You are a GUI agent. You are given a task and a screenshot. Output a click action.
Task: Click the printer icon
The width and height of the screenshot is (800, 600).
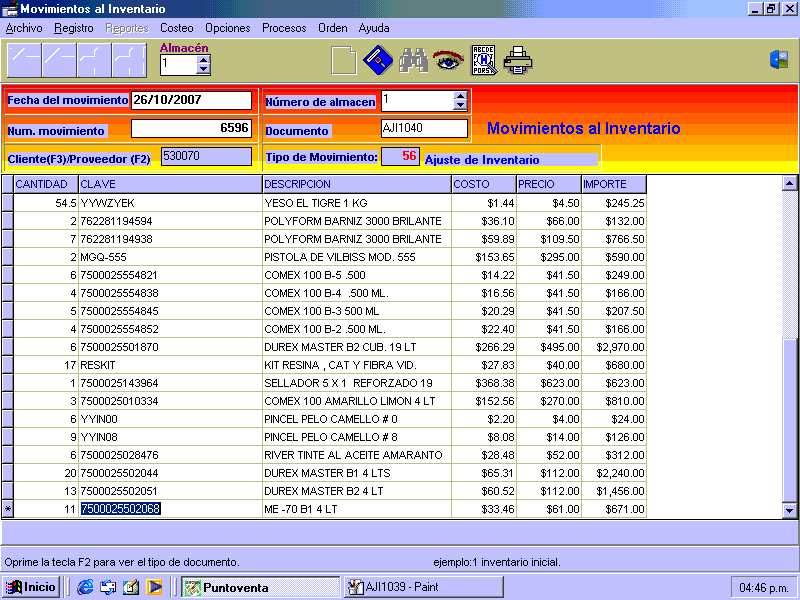[518, 61]
